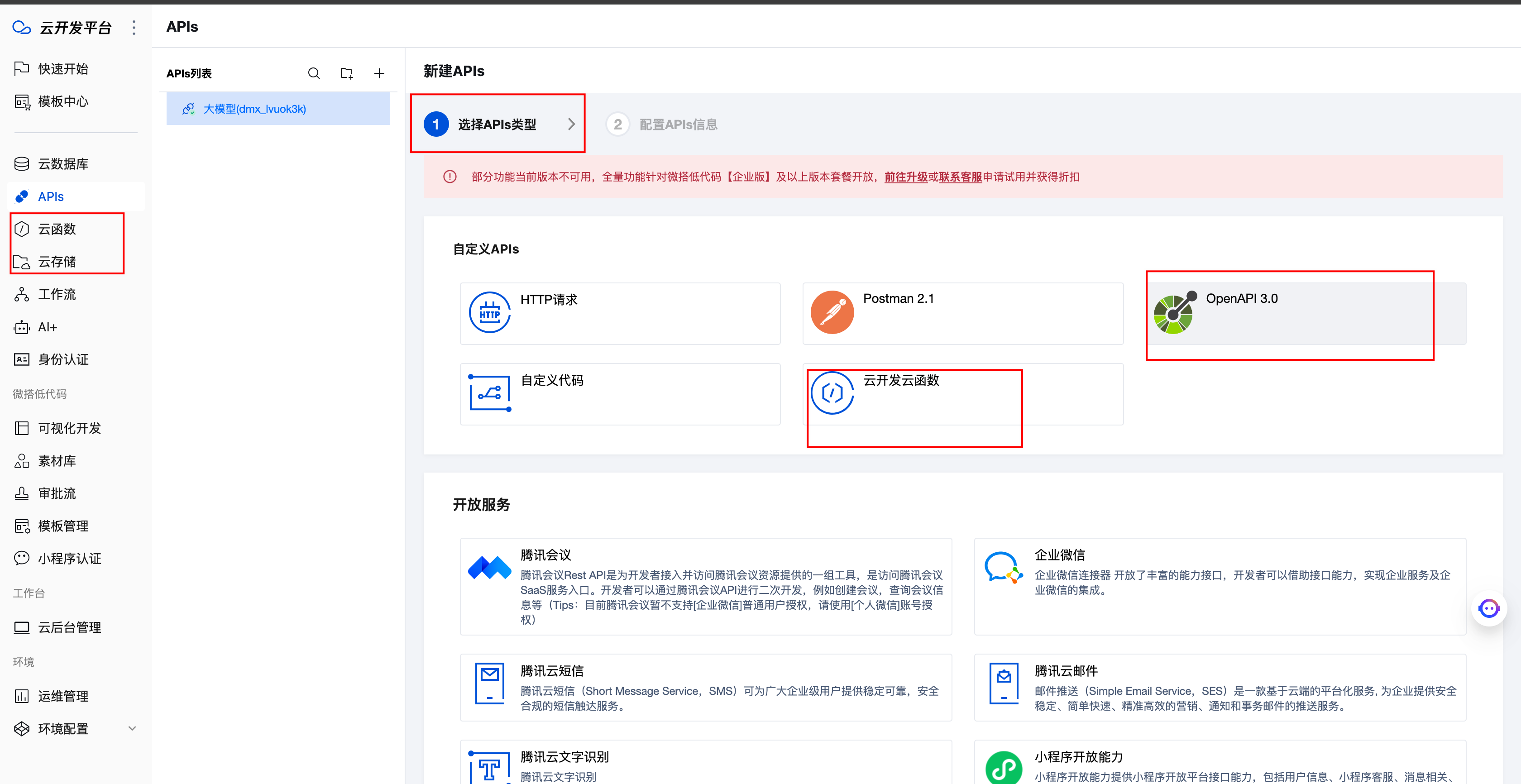Click the 企业微信 chat bubble logo
The height and width of the screenshot is (784, 1521).
point(1003,567)
